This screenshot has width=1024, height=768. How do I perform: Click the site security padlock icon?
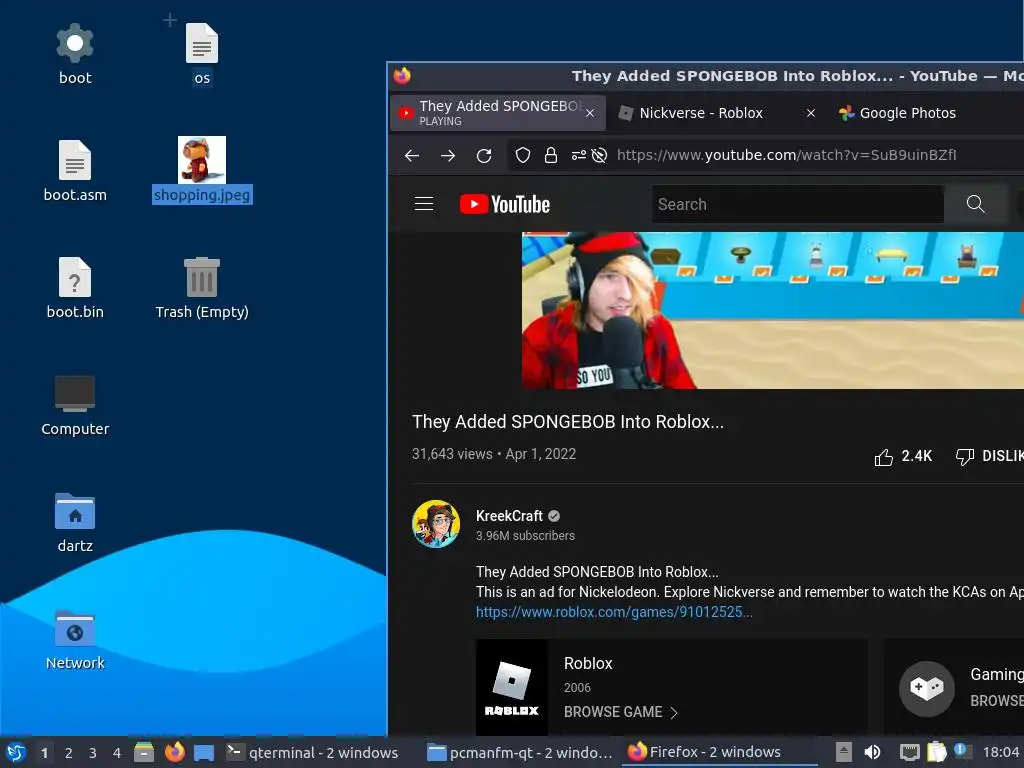coord(551,155)
